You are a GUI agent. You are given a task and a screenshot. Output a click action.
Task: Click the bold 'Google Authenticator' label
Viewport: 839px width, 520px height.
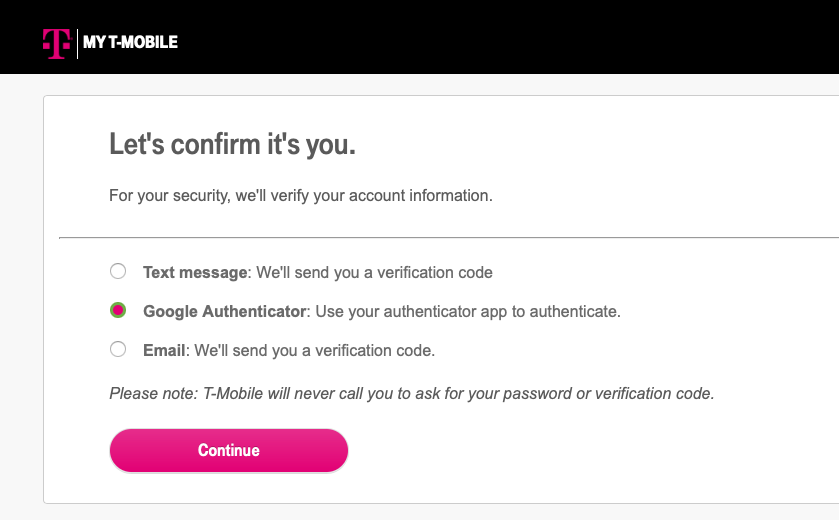click(224, 311)
